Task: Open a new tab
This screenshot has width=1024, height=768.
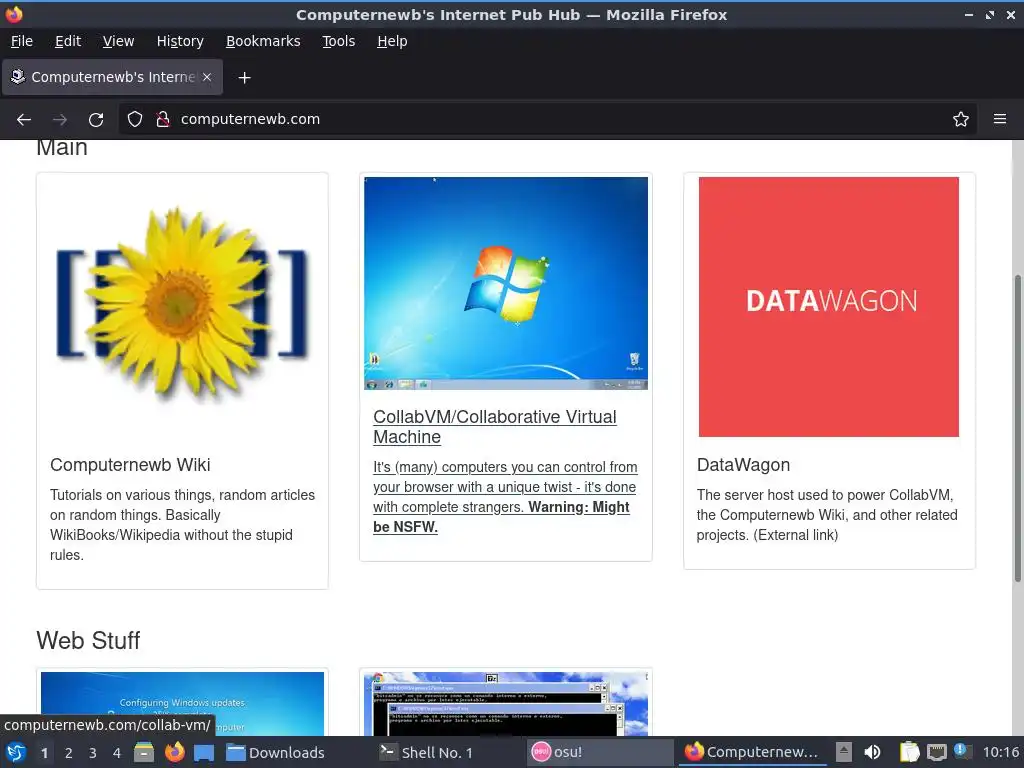Action: coord(244,78)
